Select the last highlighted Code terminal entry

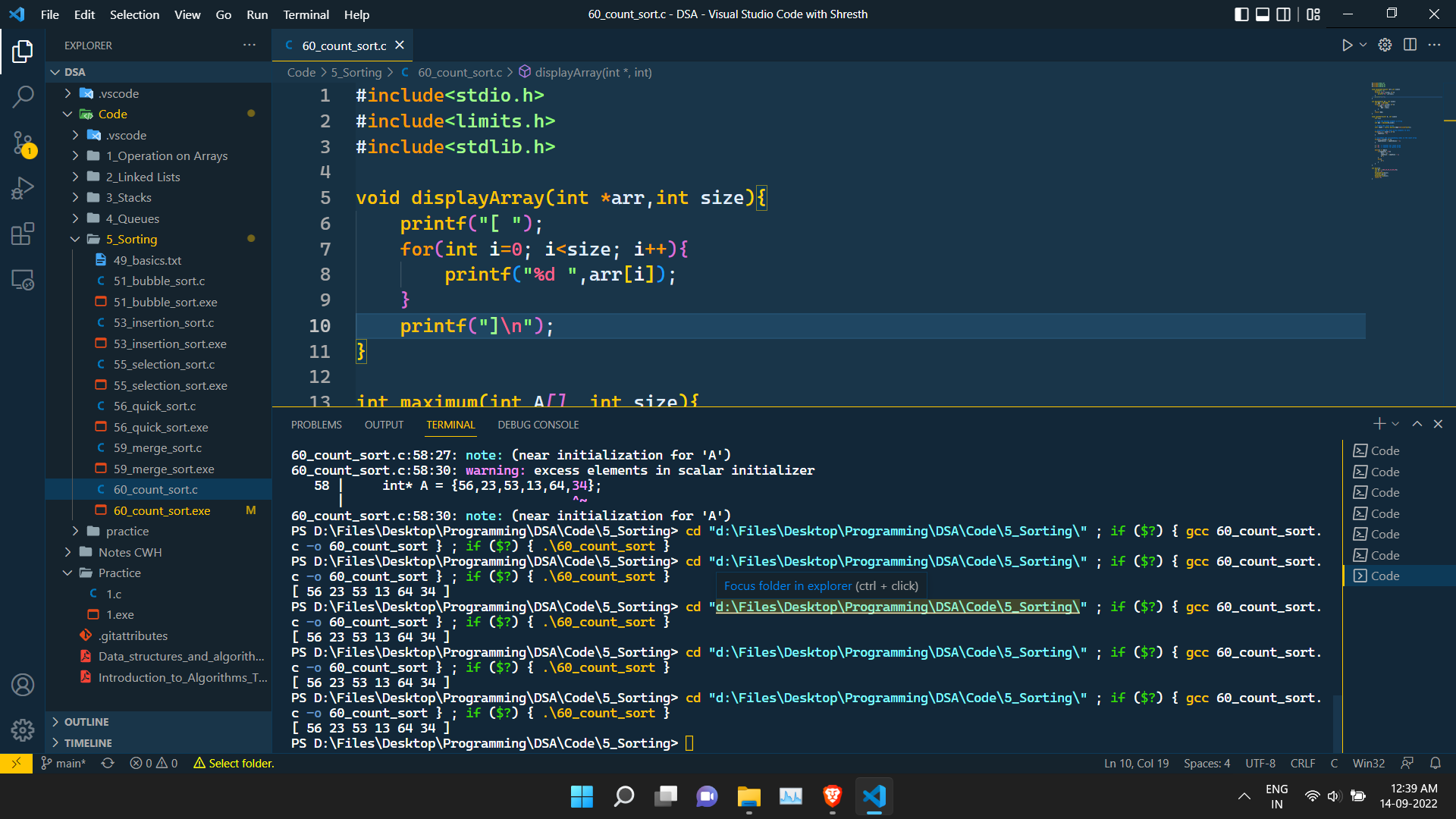[x=1398, y=576]
